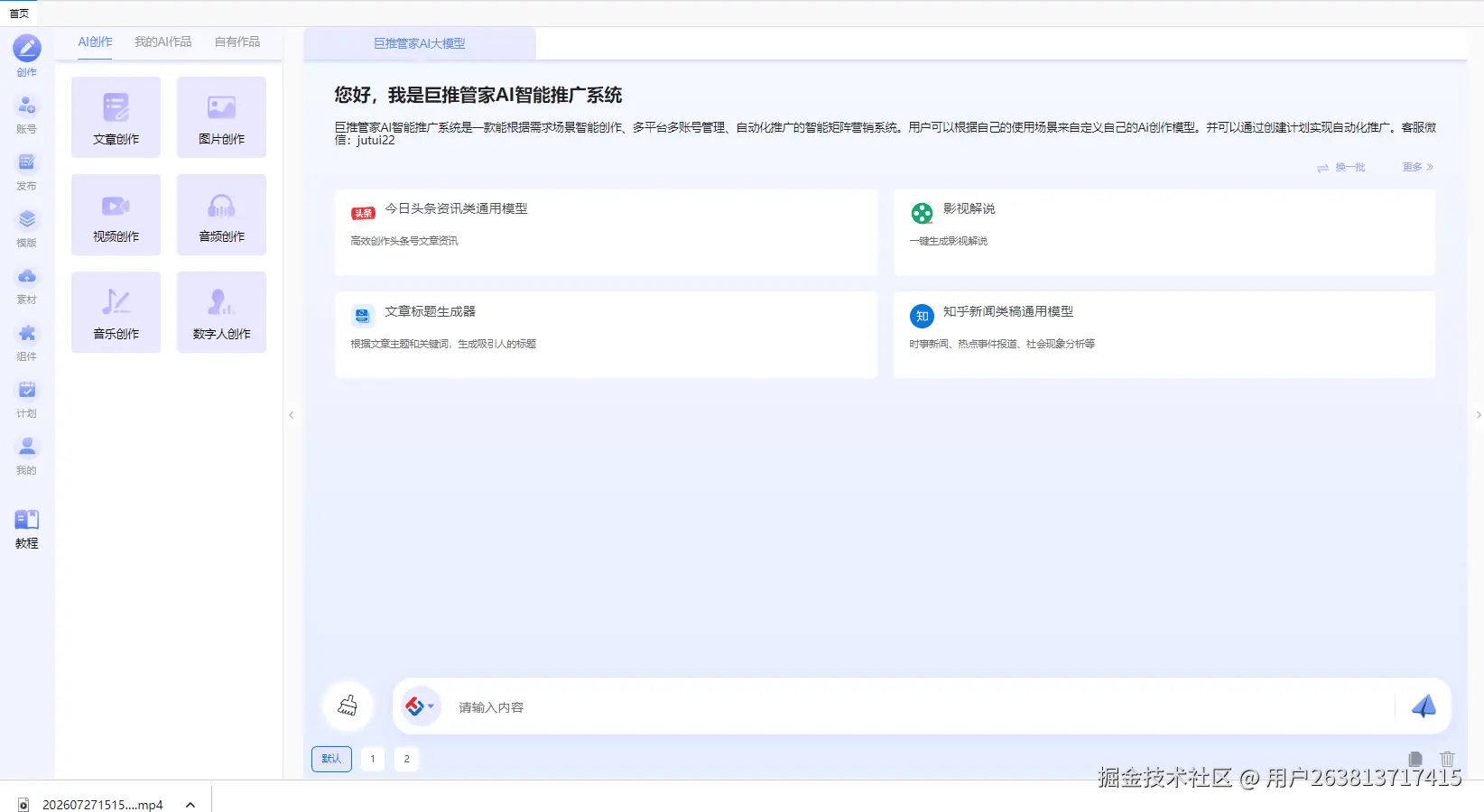Click the trash delete icon

pos(1447,760)
